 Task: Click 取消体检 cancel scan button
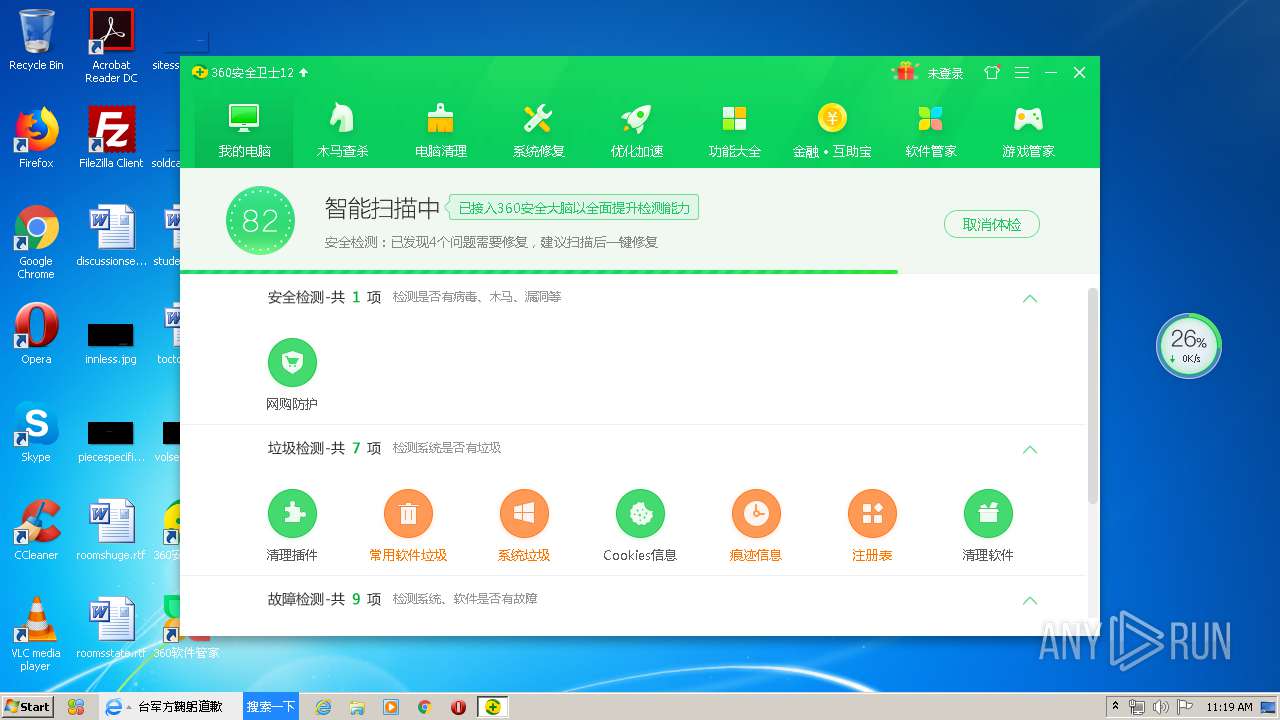992,224
